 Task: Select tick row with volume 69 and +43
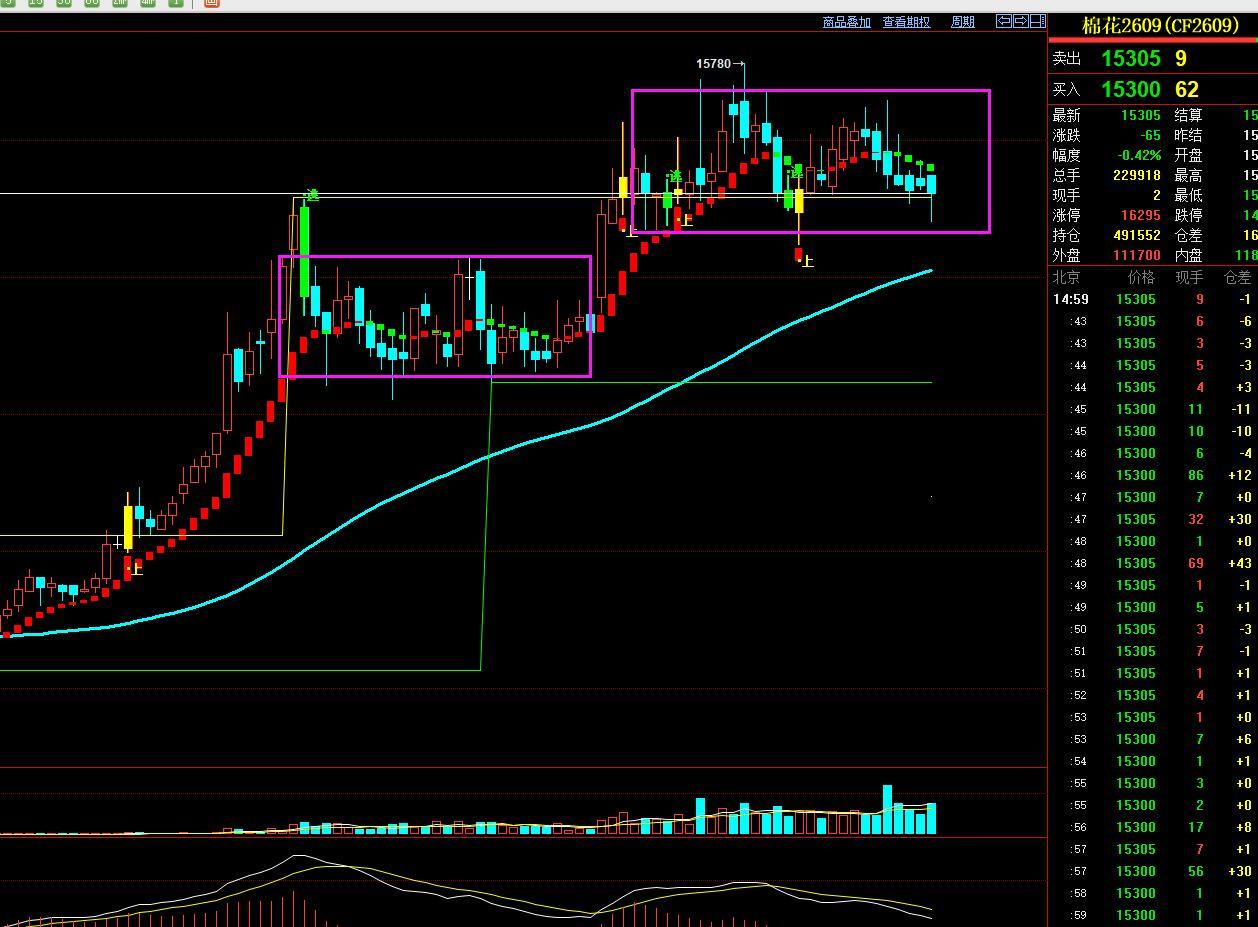point(1153,563)
